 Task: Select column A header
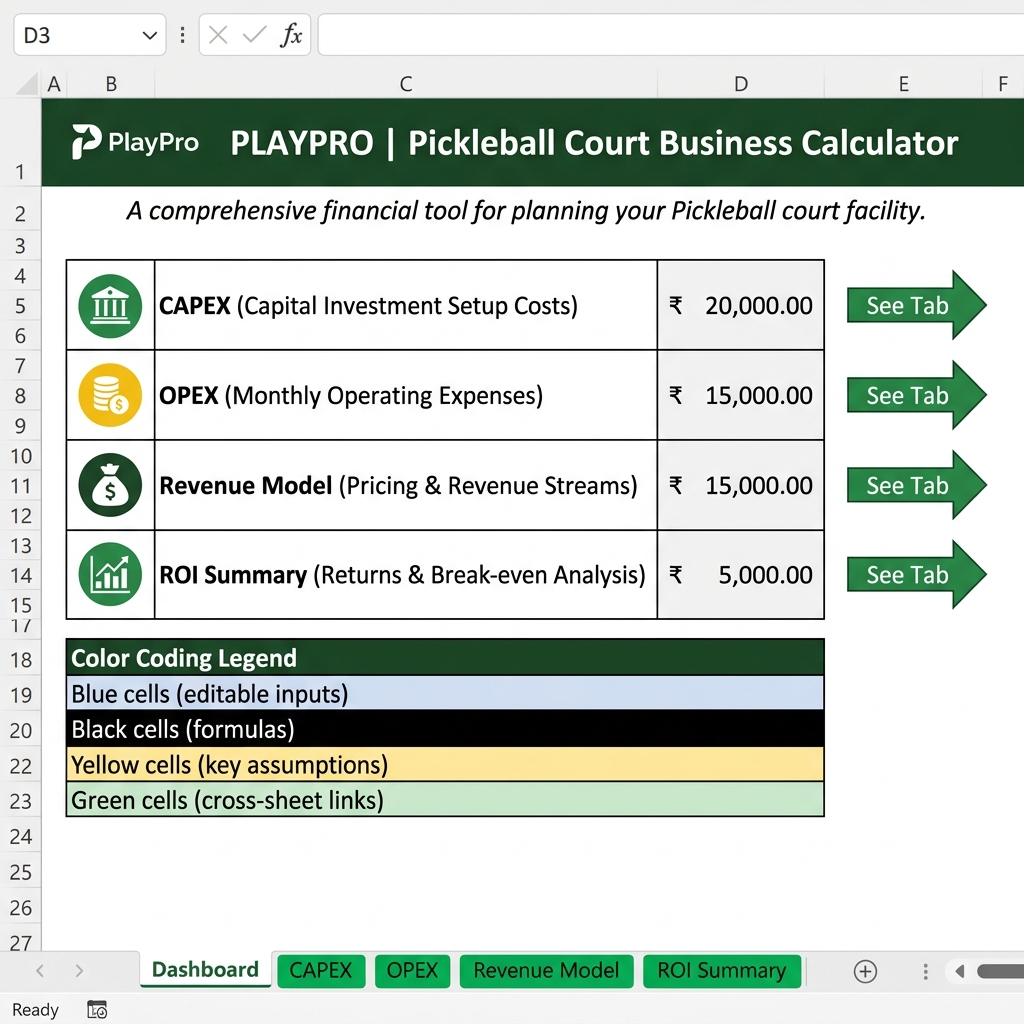point(54,84)
